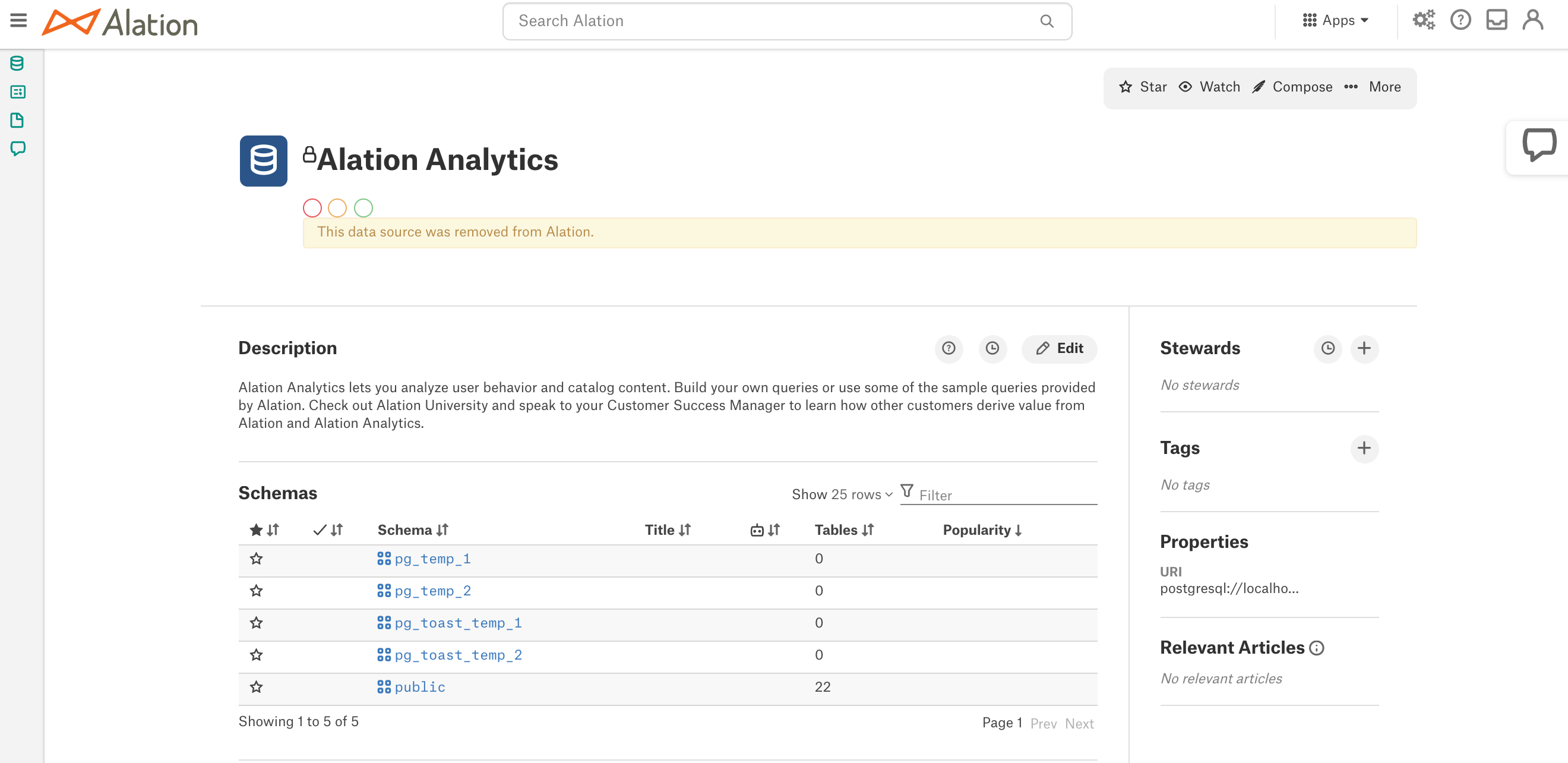Viewport: 1568px width, 763px height.
Task: Click the Alation Analytics database icon
Action: coord(264,161)
